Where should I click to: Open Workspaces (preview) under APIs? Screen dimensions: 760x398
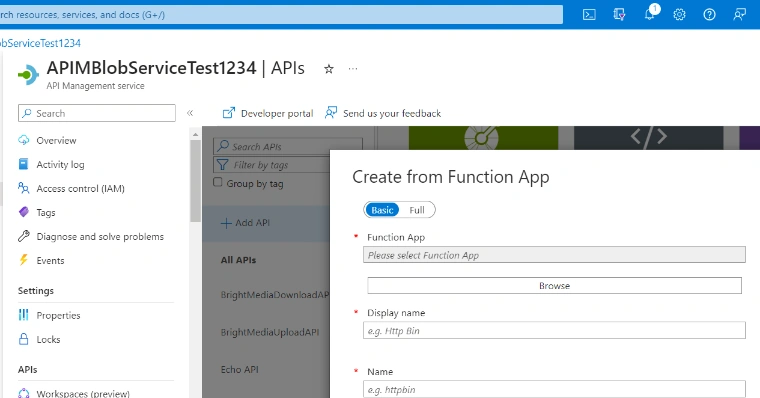83,393
